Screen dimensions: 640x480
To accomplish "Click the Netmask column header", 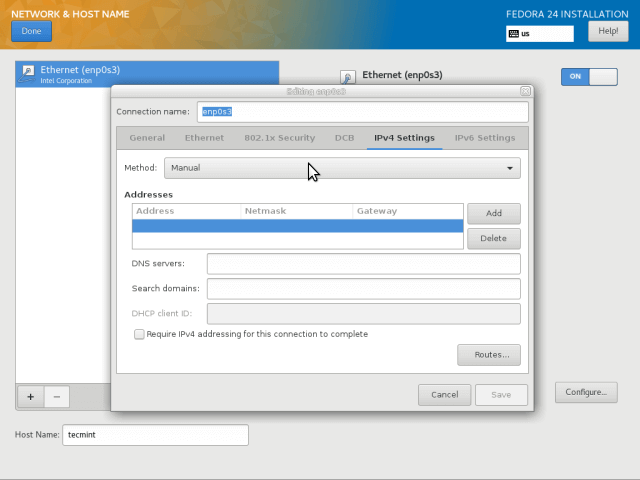I will pyautogui.click(x=297, y=211).
